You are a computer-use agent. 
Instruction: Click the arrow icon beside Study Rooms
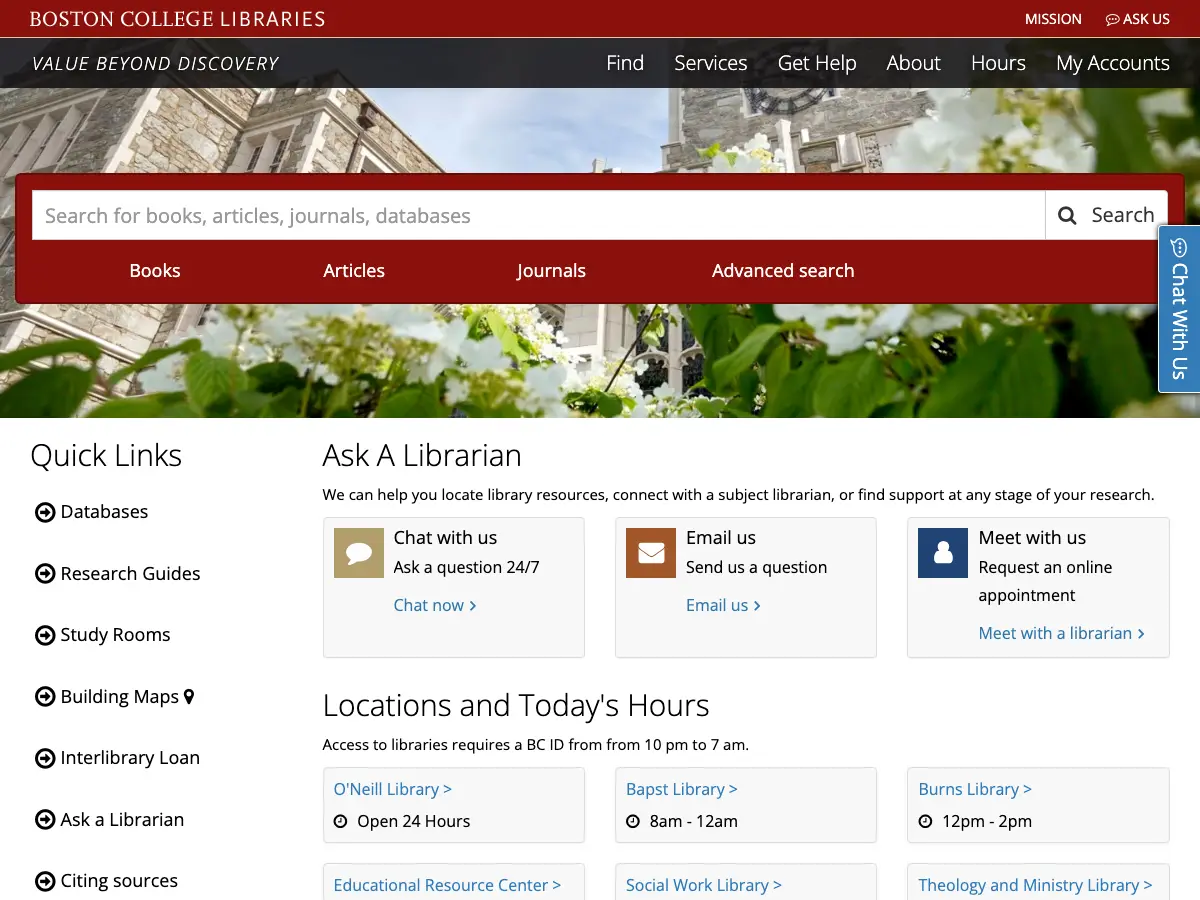(x=45, y=635)
